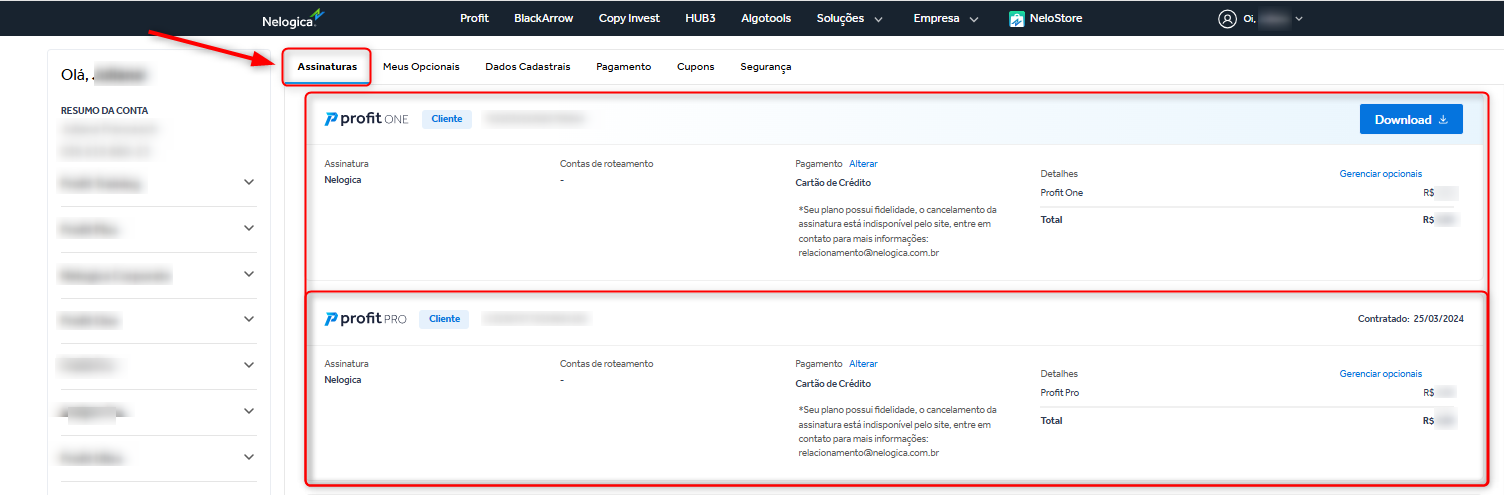Viewport: 1504px width, 495px height.
Task: Open the NeloStore shop icon
Action: point(1016,18)
